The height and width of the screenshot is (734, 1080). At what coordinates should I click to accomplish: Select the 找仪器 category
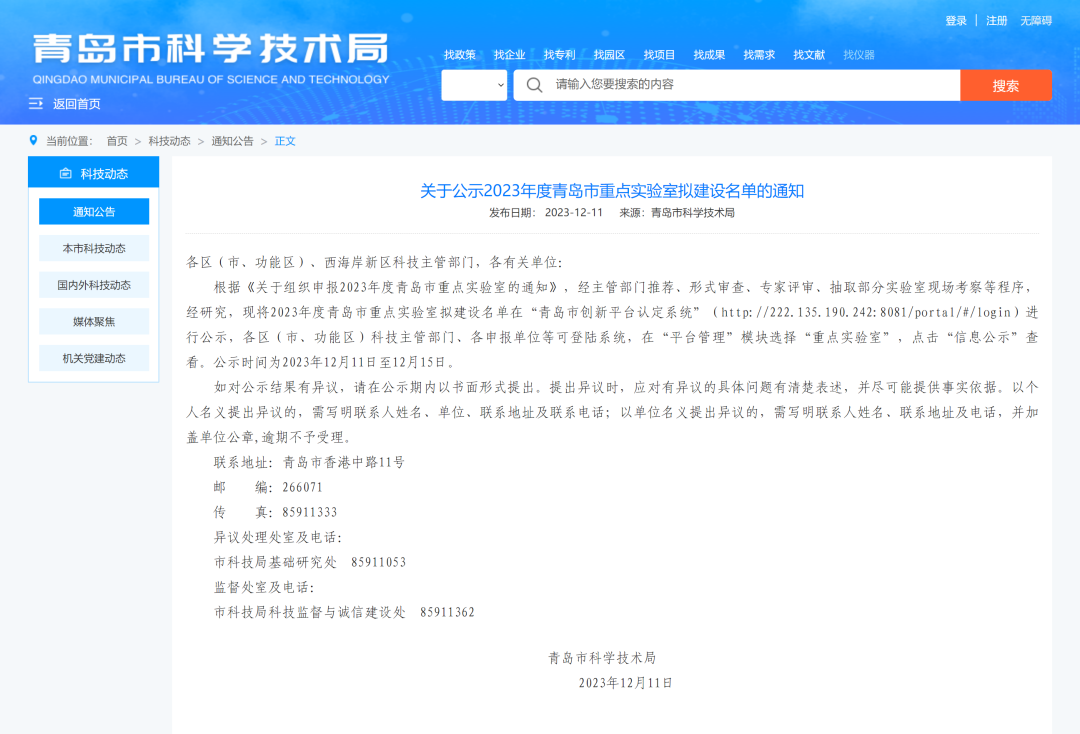[x=857, y=55]
